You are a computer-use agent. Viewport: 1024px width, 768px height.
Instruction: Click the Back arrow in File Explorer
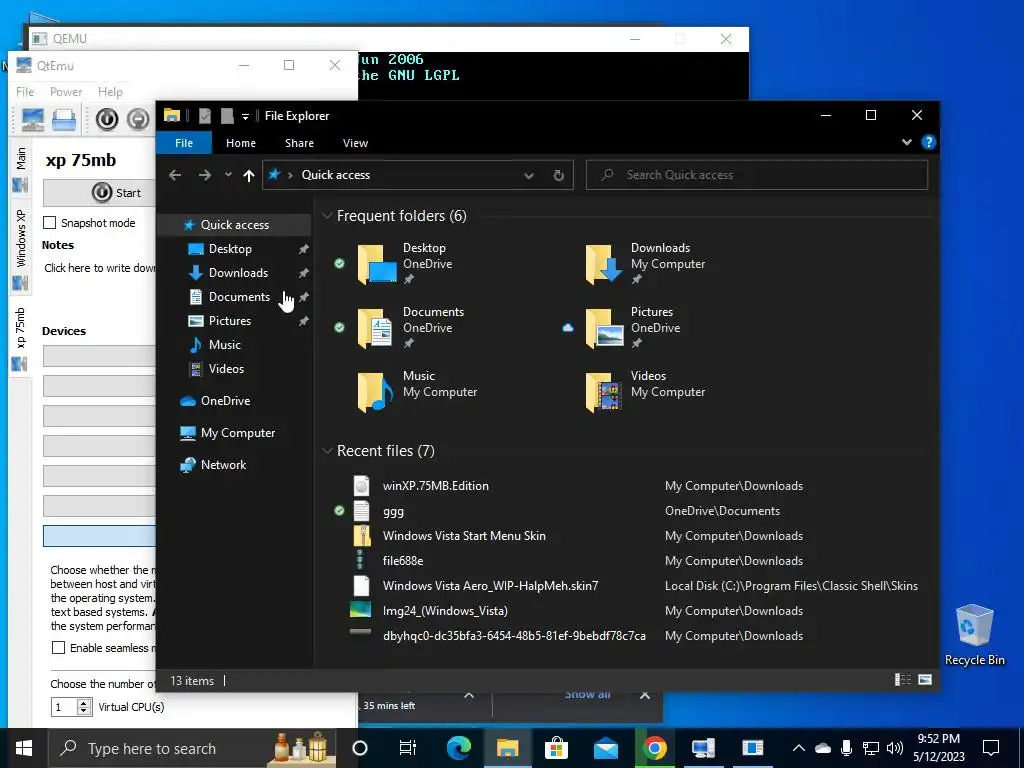[x=175, y=175]
